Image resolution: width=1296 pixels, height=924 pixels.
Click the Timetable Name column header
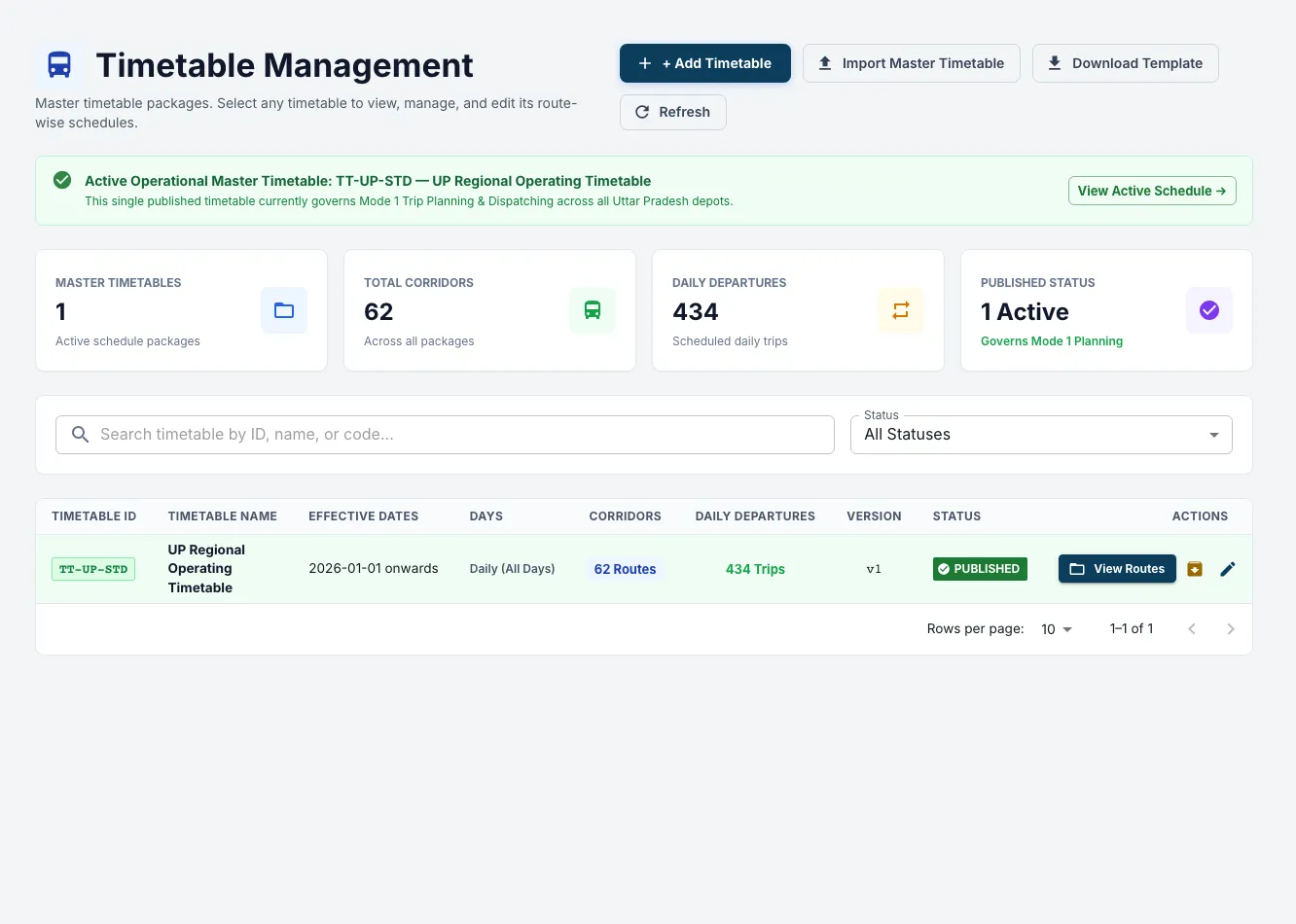[x=223, y=516]
